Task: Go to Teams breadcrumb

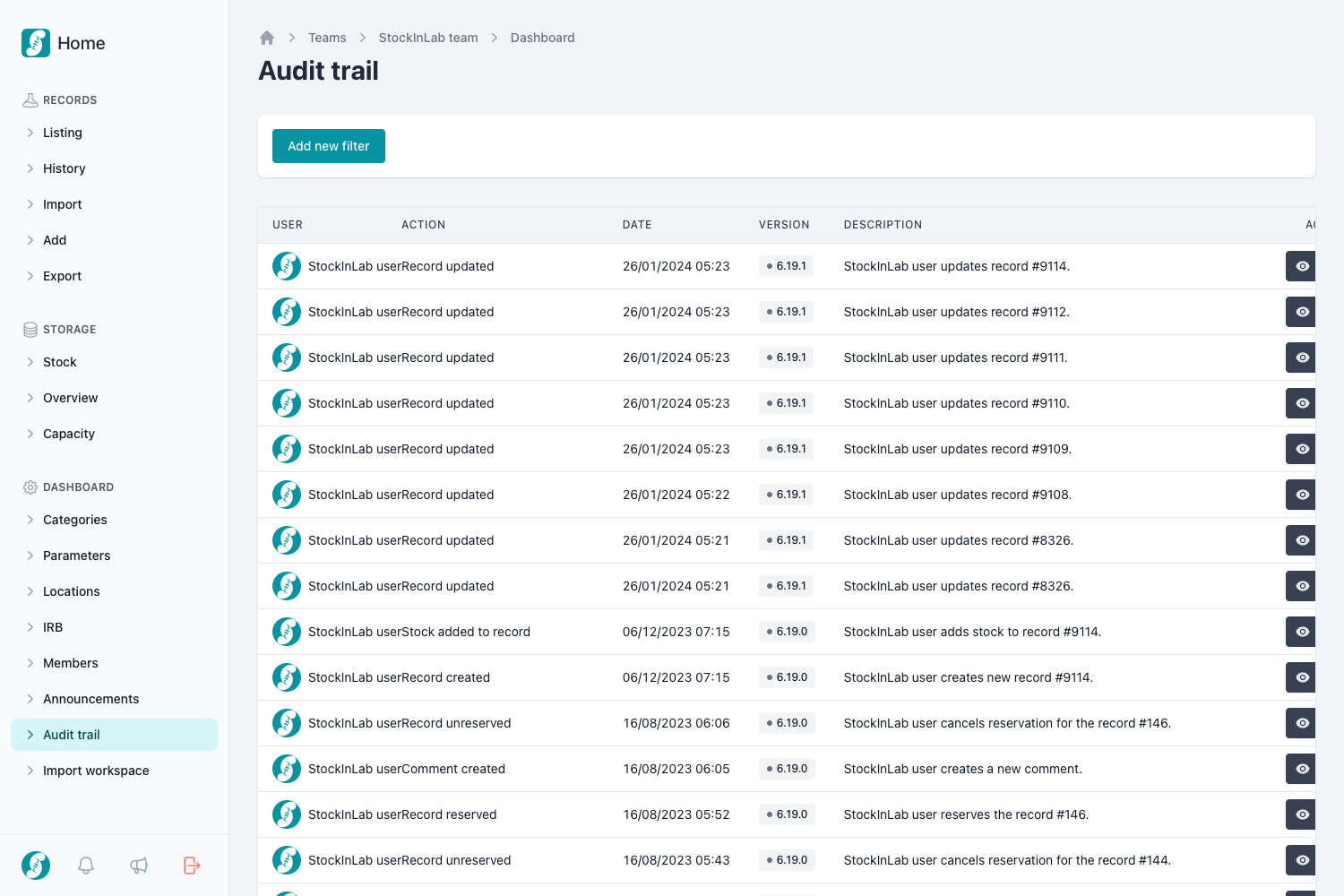Action: [x=327, y=38]
